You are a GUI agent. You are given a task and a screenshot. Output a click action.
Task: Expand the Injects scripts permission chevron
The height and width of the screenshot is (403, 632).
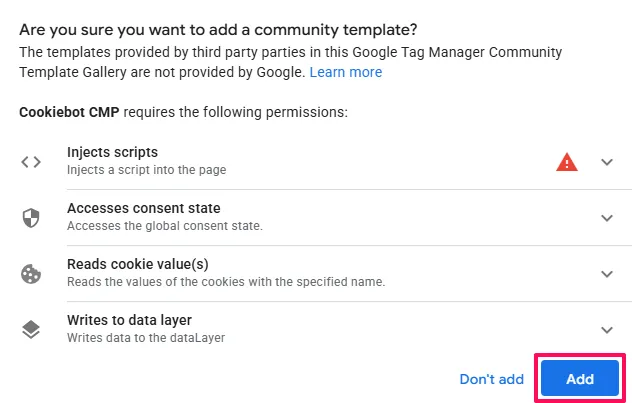point(607,162)
